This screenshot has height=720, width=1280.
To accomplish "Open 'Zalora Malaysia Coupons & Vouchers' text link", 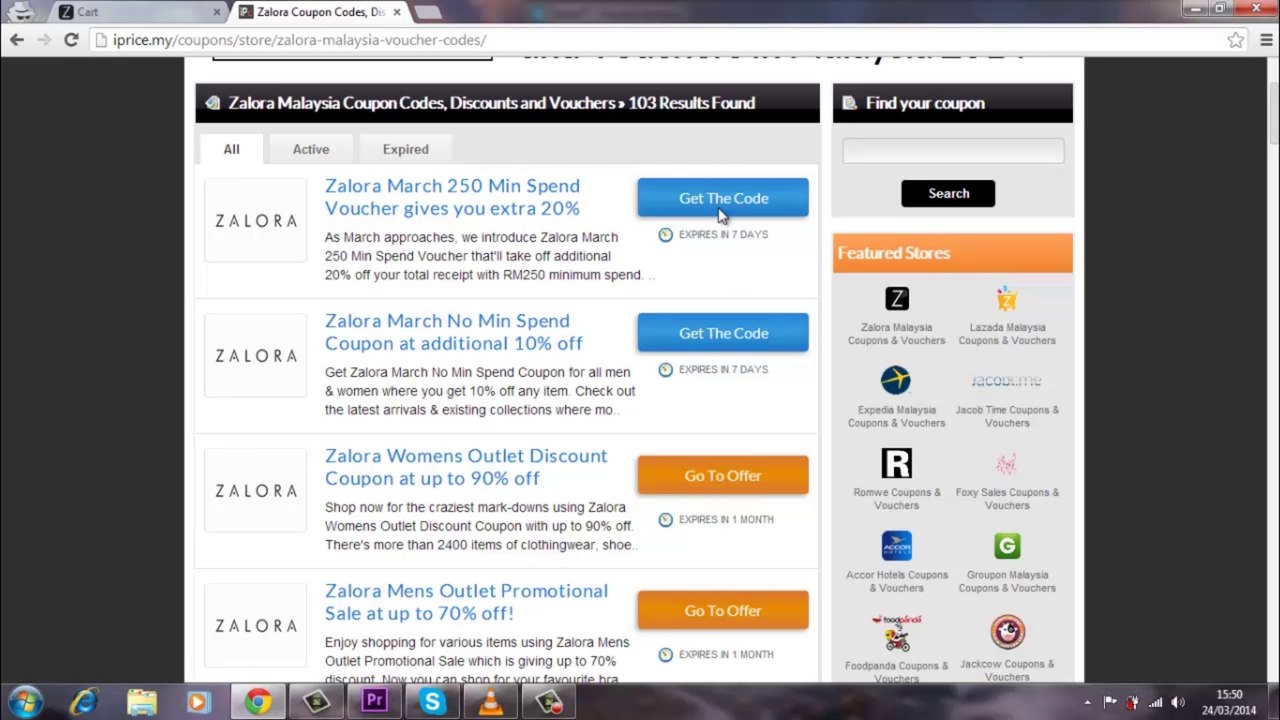I will [x=897, y=334].
